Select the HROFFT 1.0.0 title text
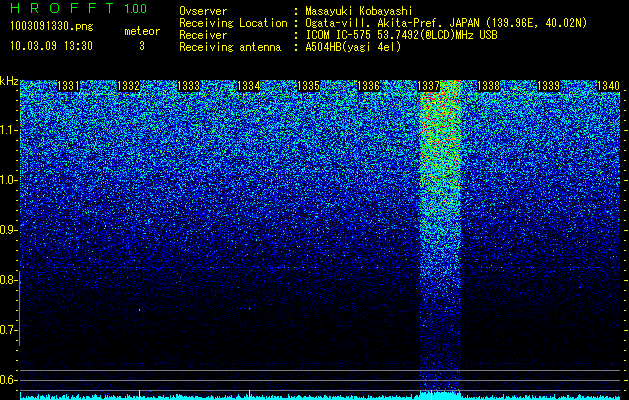The width and height of the screenshot is (629, 400). point(78,8)
